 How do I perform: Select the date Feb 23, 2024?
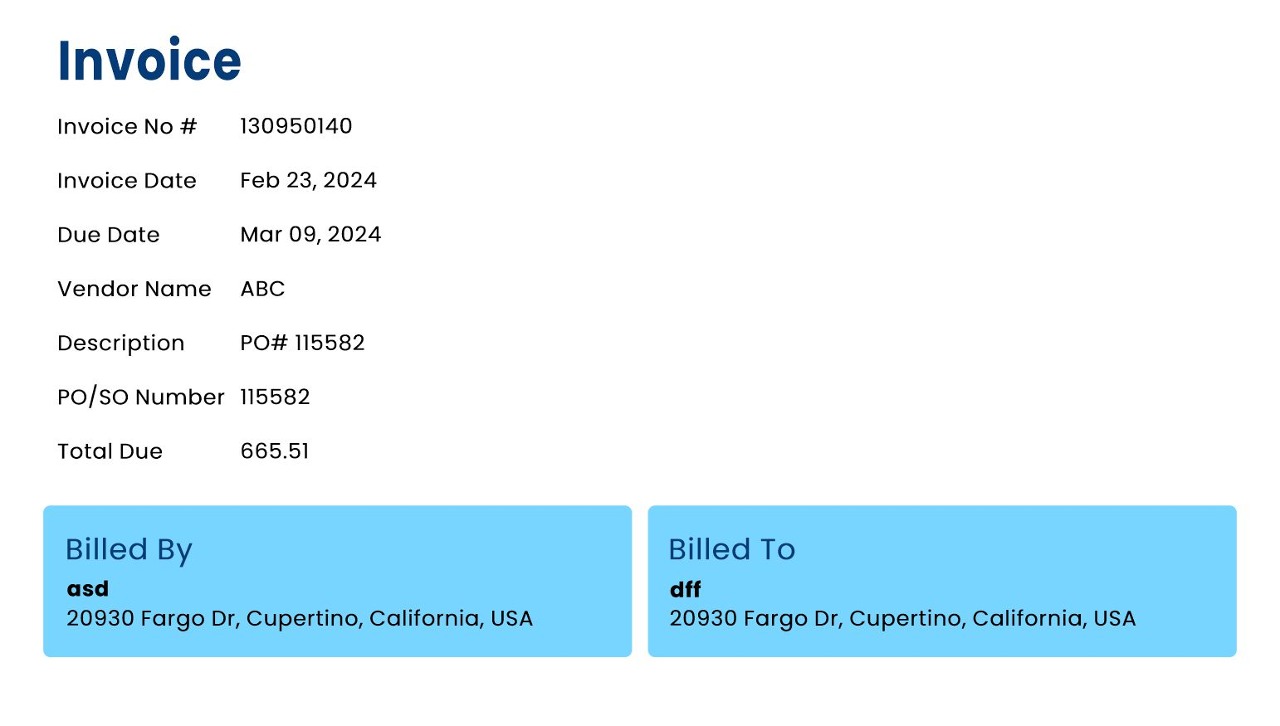click(308, 181)
